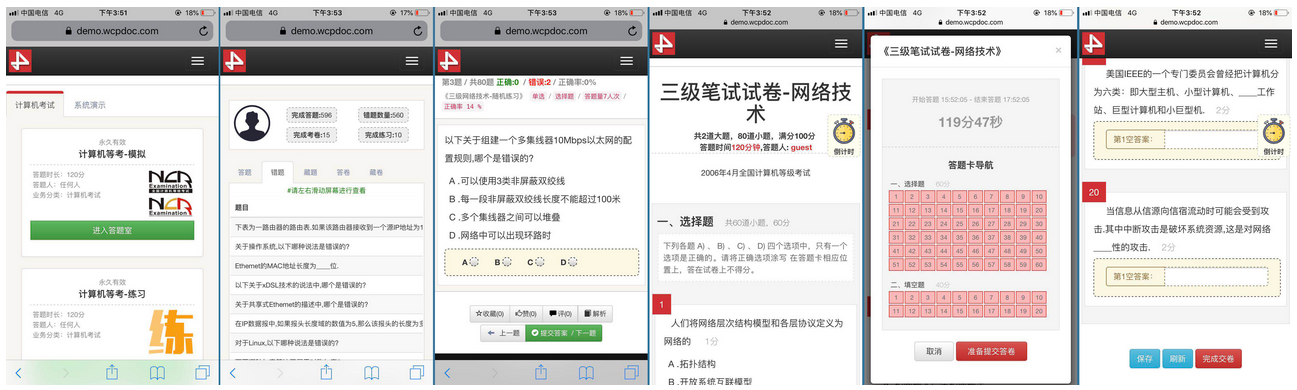
Task: Open Safari bookmarks under the practice question screen
Action: 586,372
